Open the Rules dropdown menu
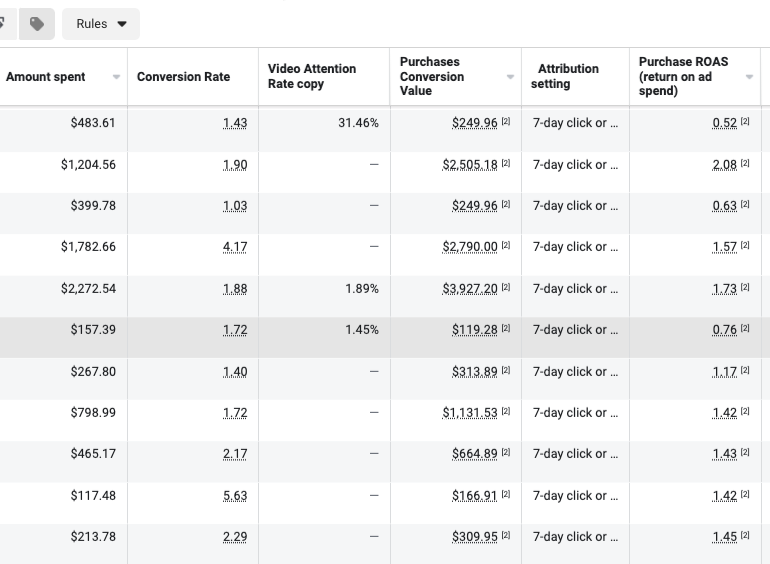 101,24
